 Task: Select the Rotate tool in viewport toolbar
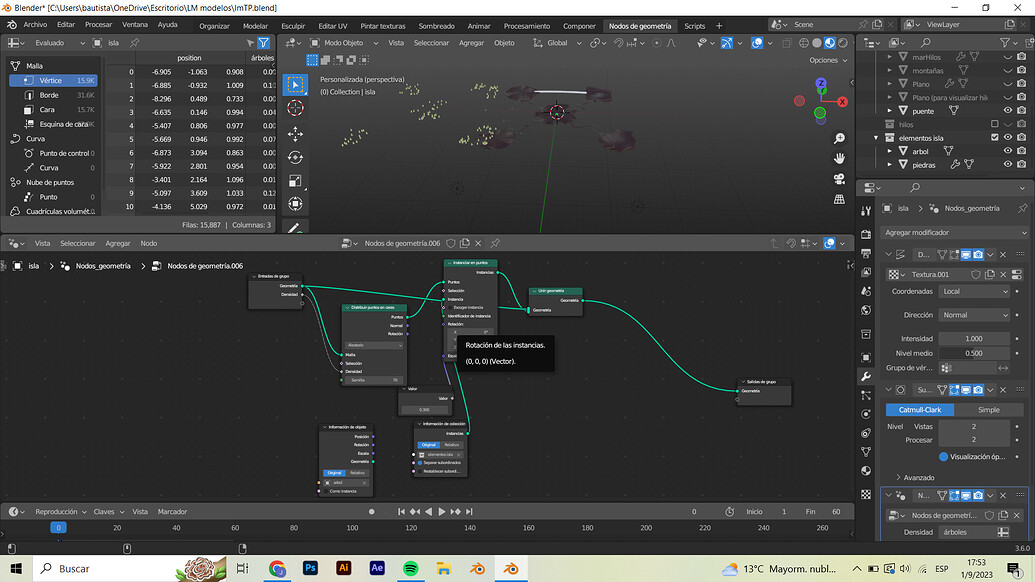(295, 157)
